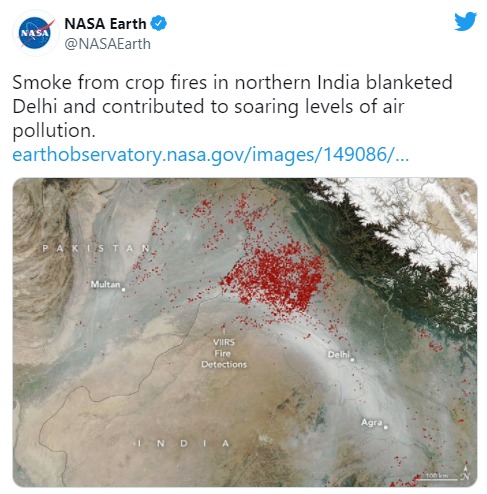Screen dimensions: 487x494
Task: Click the Multan text label on map
Action: point(105,284)
